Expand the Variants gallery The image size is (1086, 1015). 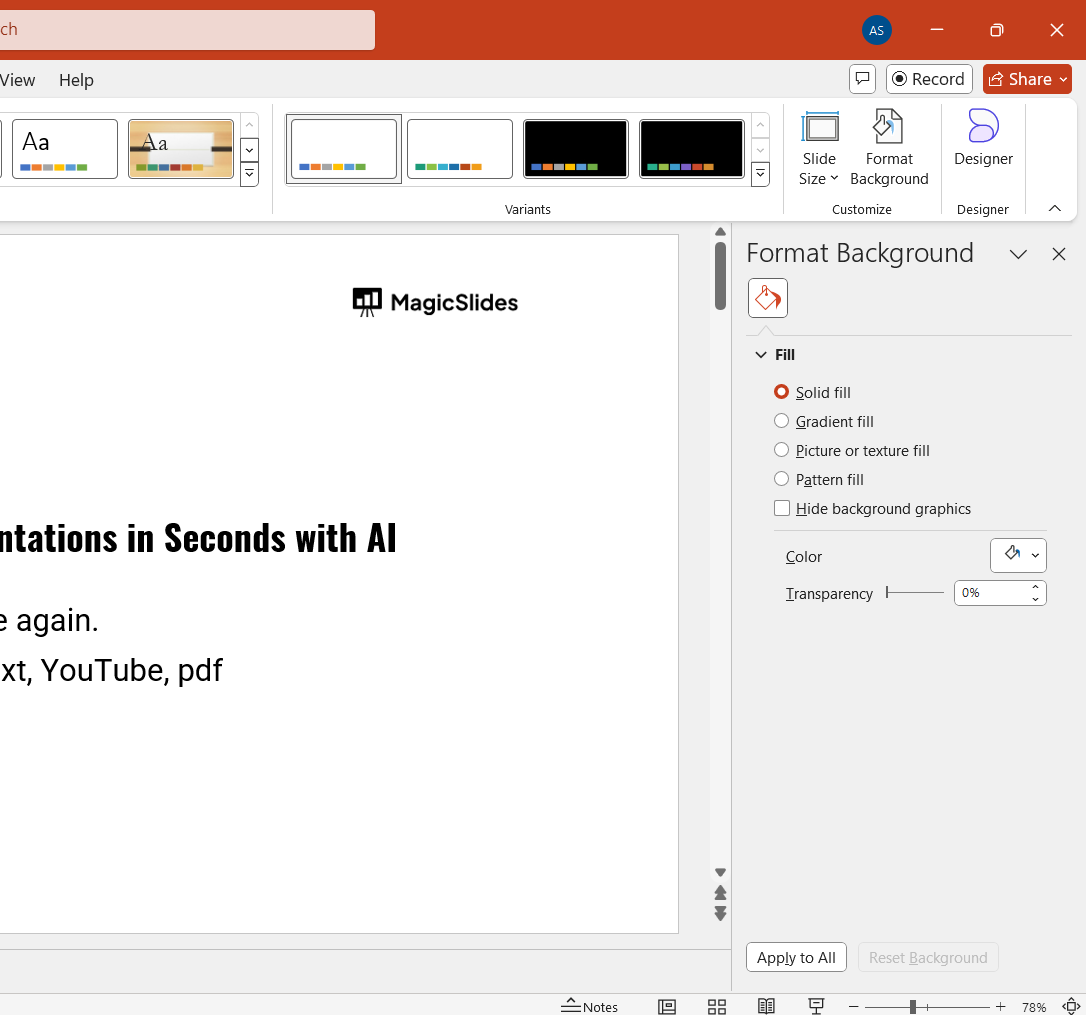pyautogui.click(x=760, y=175)
